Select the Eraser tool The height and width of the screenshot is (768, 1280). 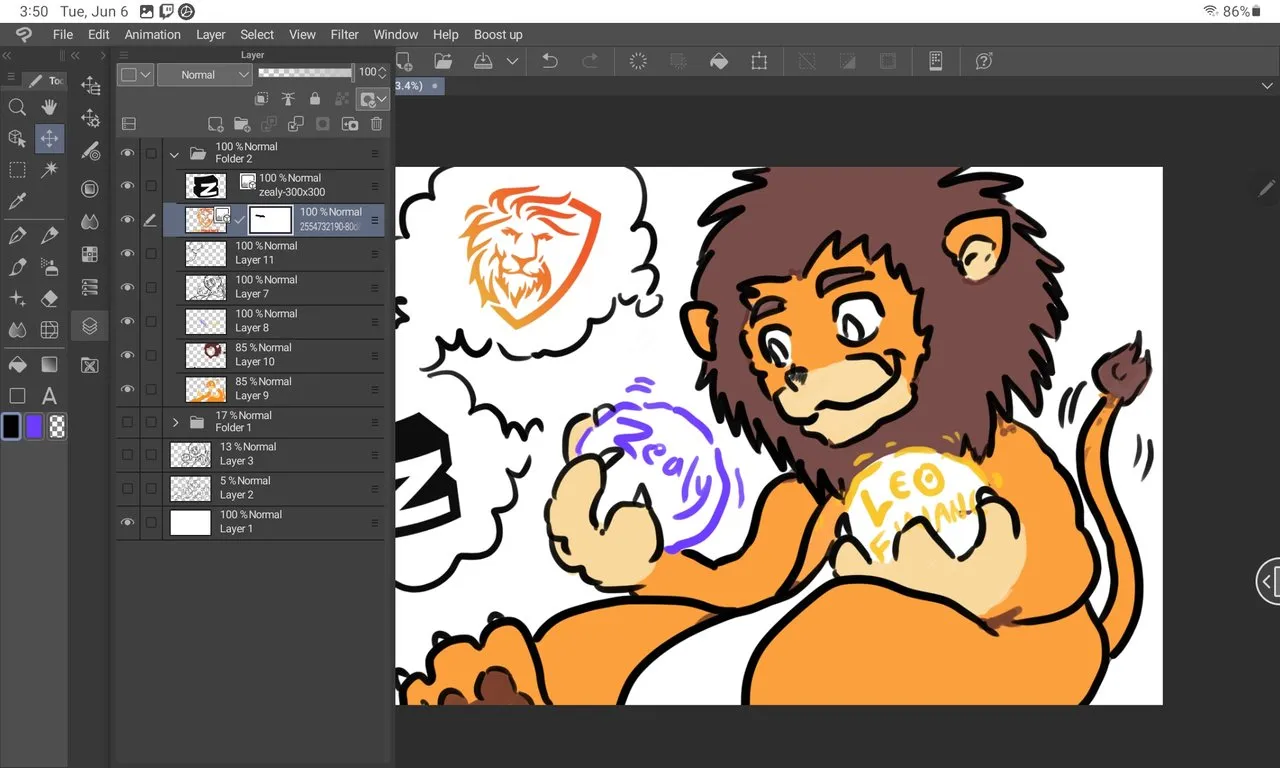49,298
